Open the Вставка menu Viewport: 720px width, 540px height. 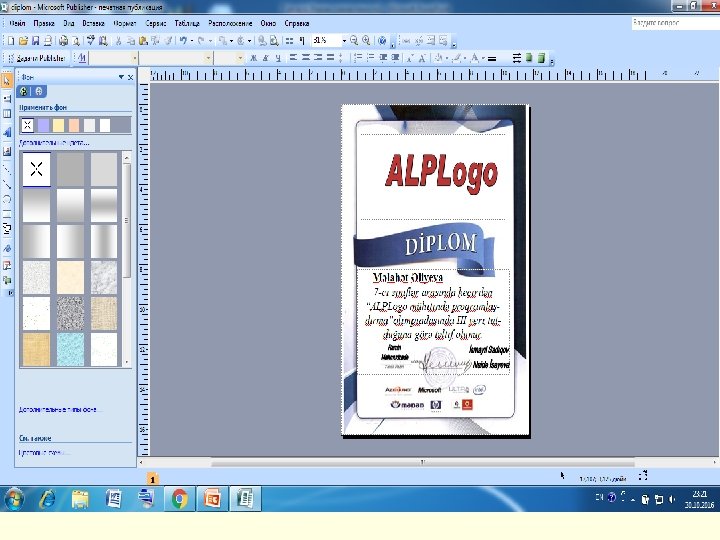coord(93,23)
